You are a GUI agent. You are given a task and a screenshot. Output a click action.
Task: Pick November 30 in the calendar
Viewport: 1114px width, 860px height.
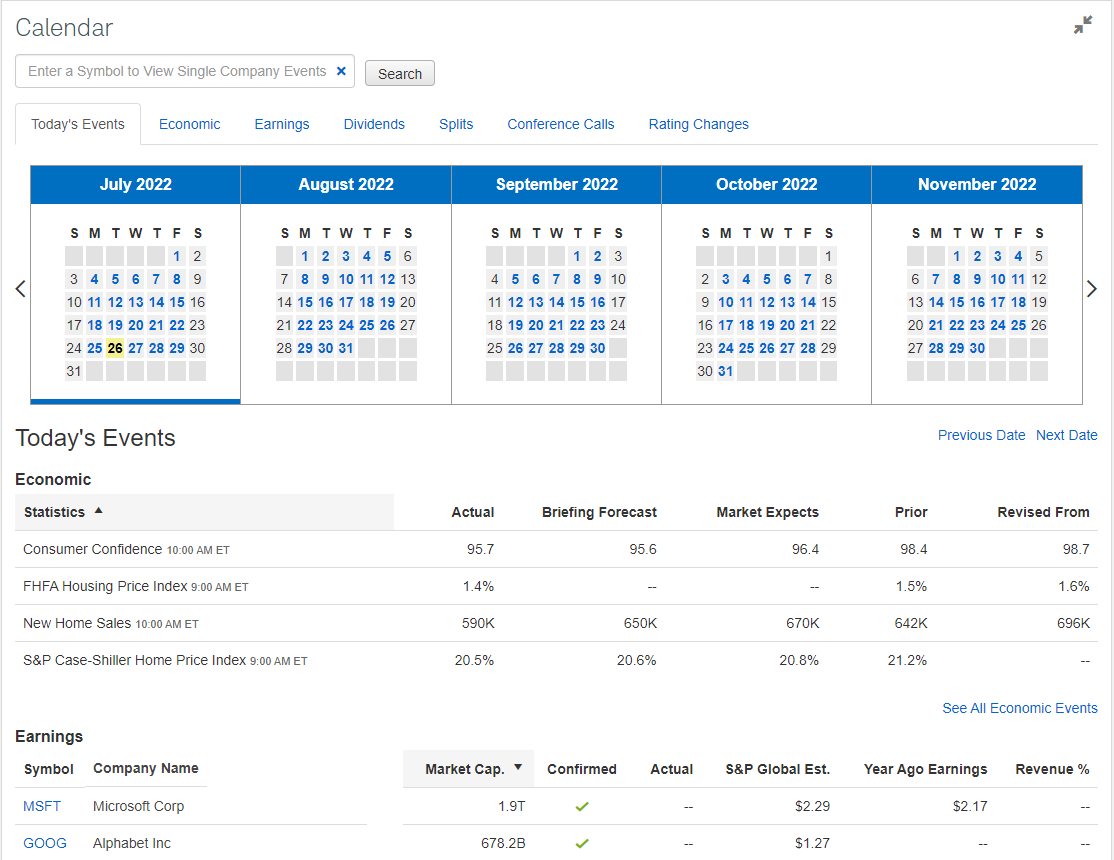[x=978, y=348]
